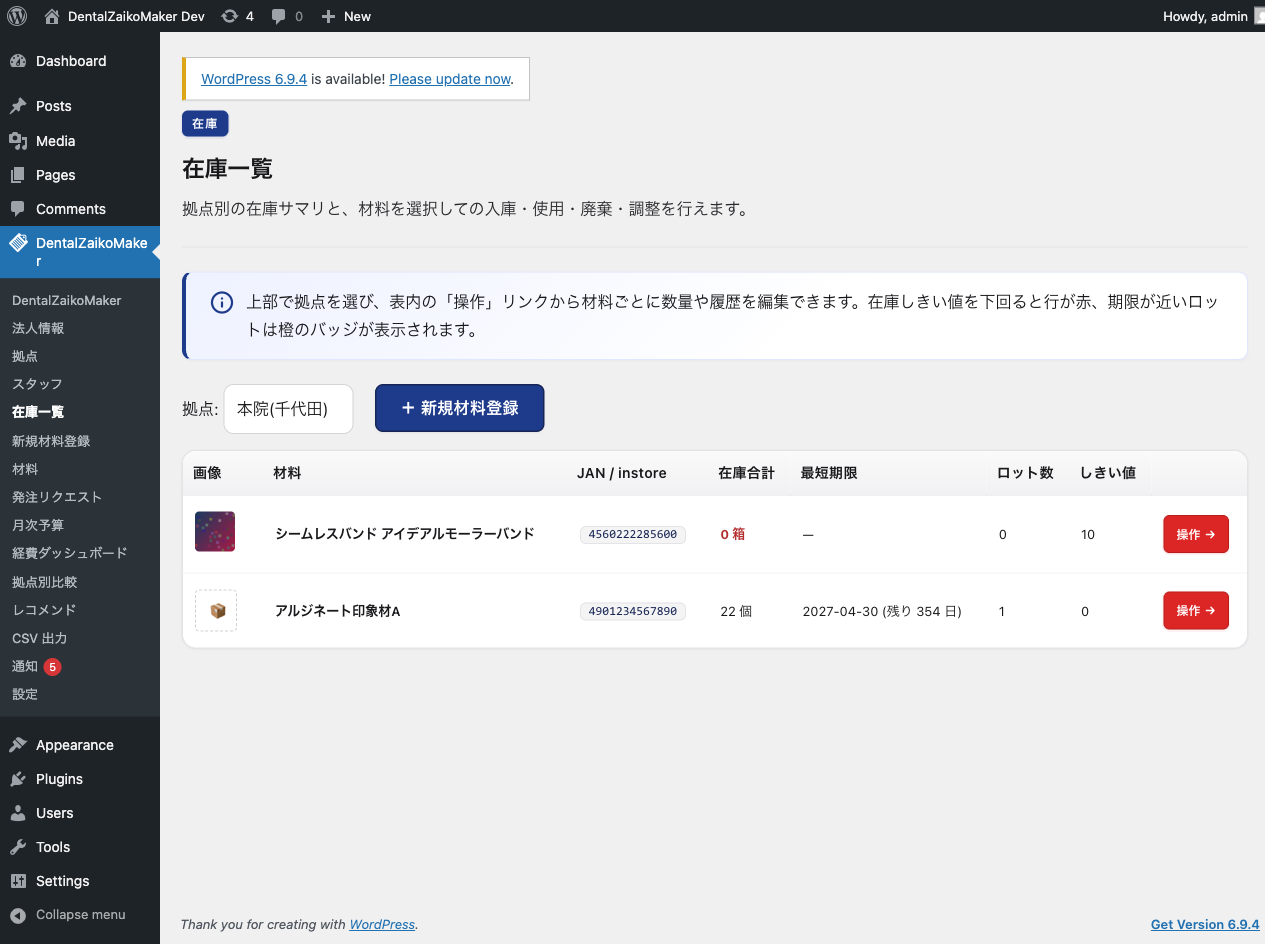Click the Posts pushpin icon

pyautogui.click(x=18, y=106)
